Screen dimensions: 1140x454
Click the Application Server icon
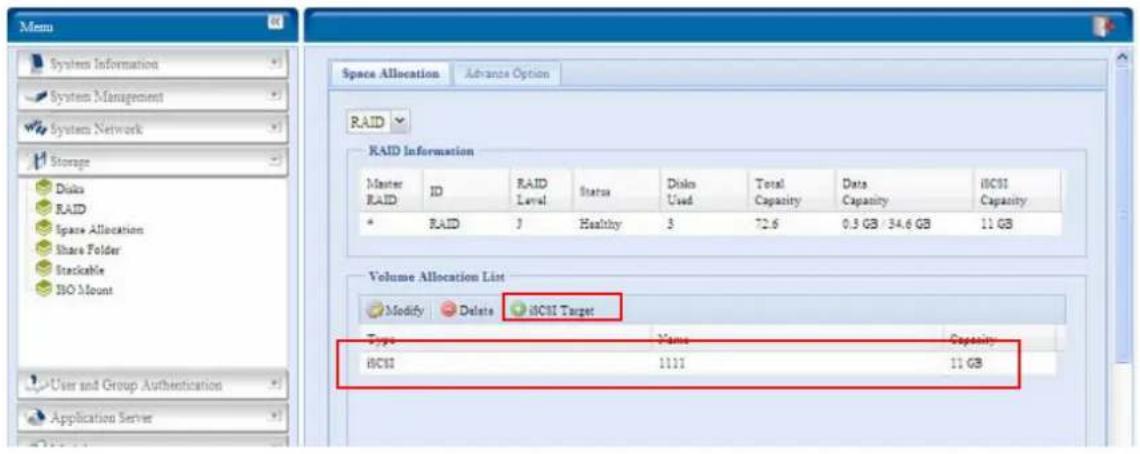pos(38,418)
